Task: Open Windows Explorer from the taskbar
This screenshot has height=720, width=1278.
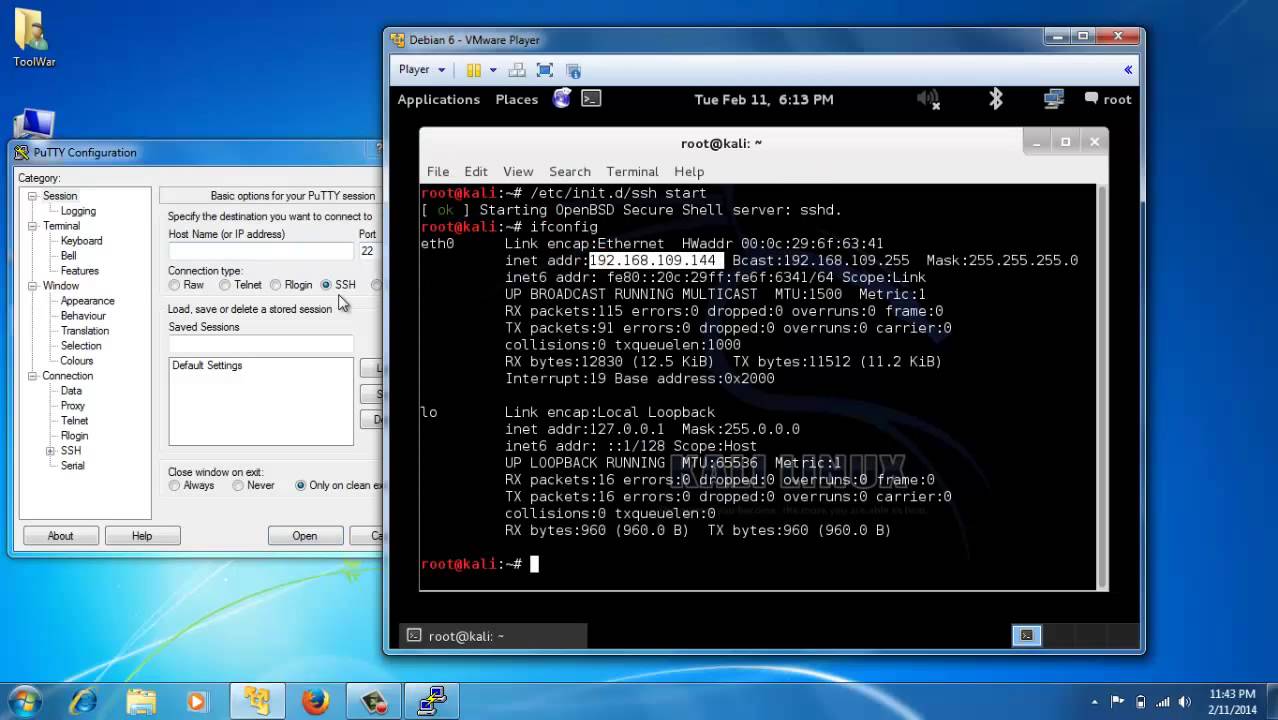Action: tap(141, 702)
